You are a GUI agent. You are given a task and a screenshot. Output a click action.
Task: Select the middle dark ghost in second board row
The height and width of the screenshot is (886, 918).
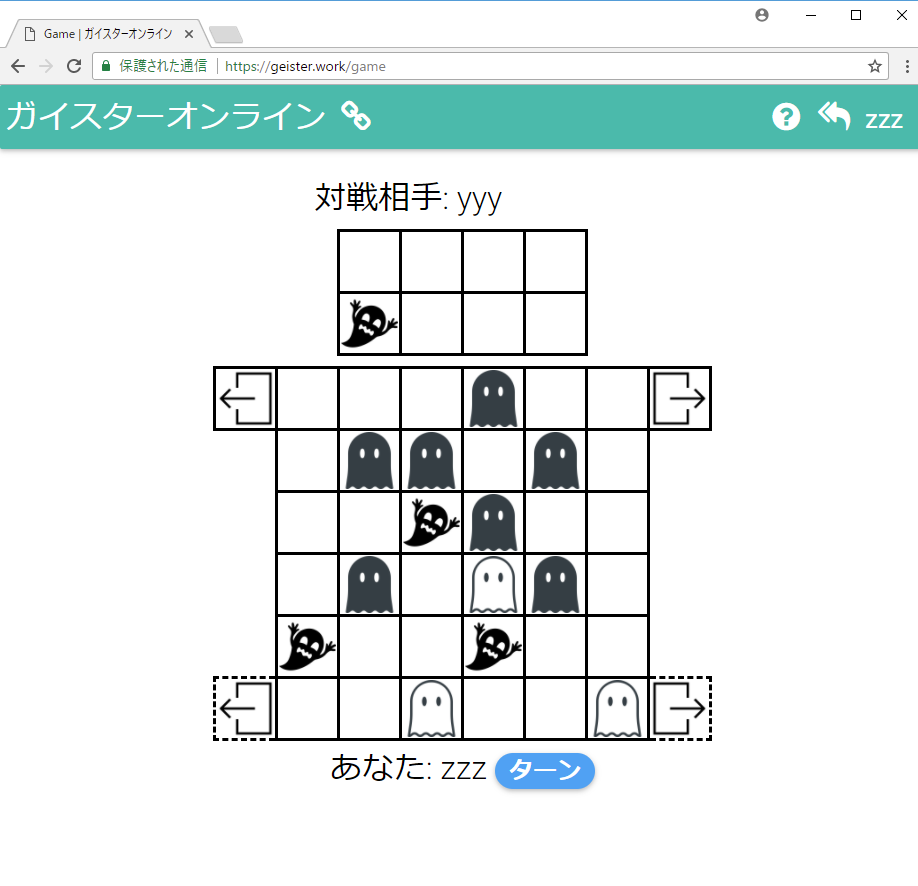(431, 460)
